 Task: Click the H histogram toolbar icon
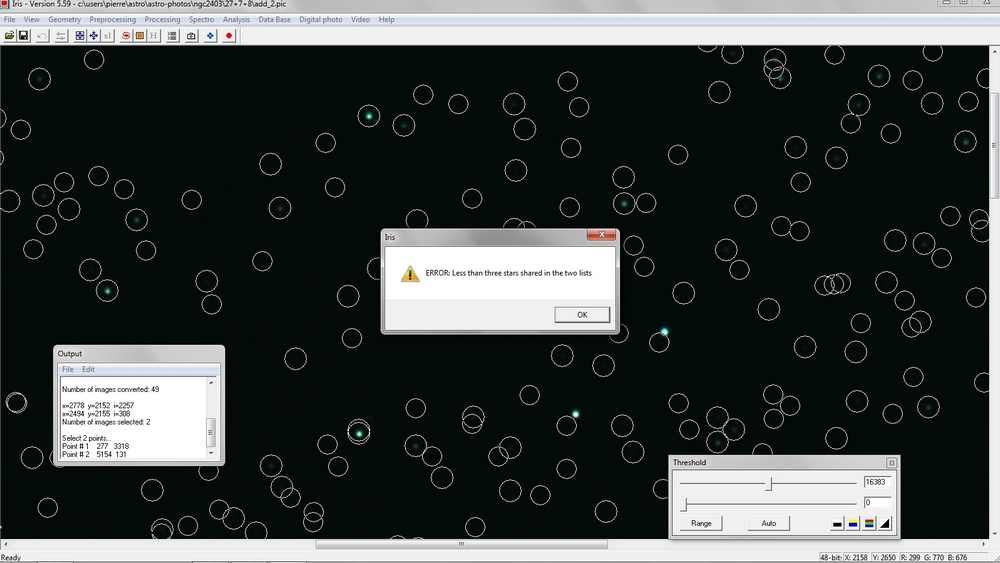pos(154,36)
